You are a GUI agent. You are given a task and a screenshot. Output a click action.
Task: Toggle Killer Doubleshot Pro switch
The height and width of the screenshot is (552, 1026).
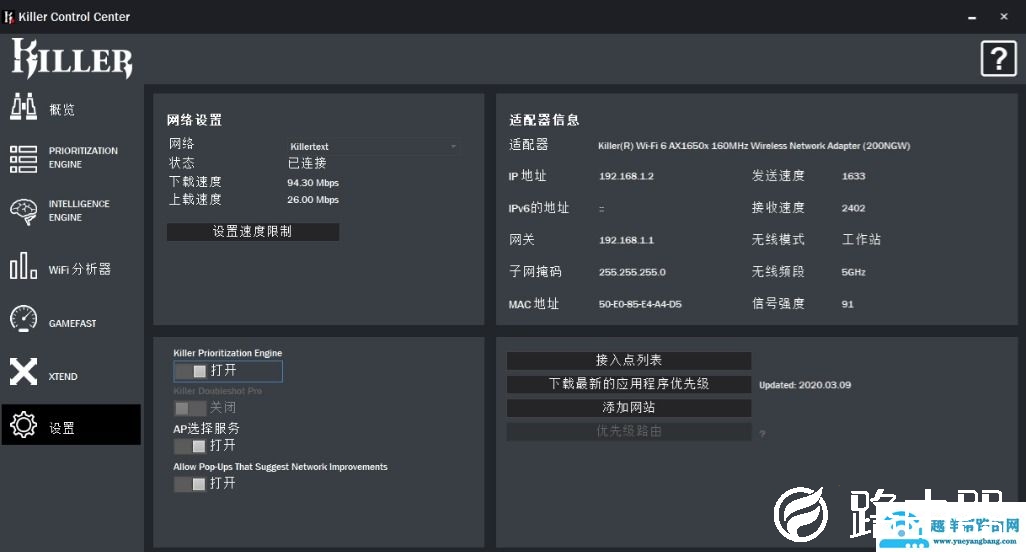tap(190, 408)
